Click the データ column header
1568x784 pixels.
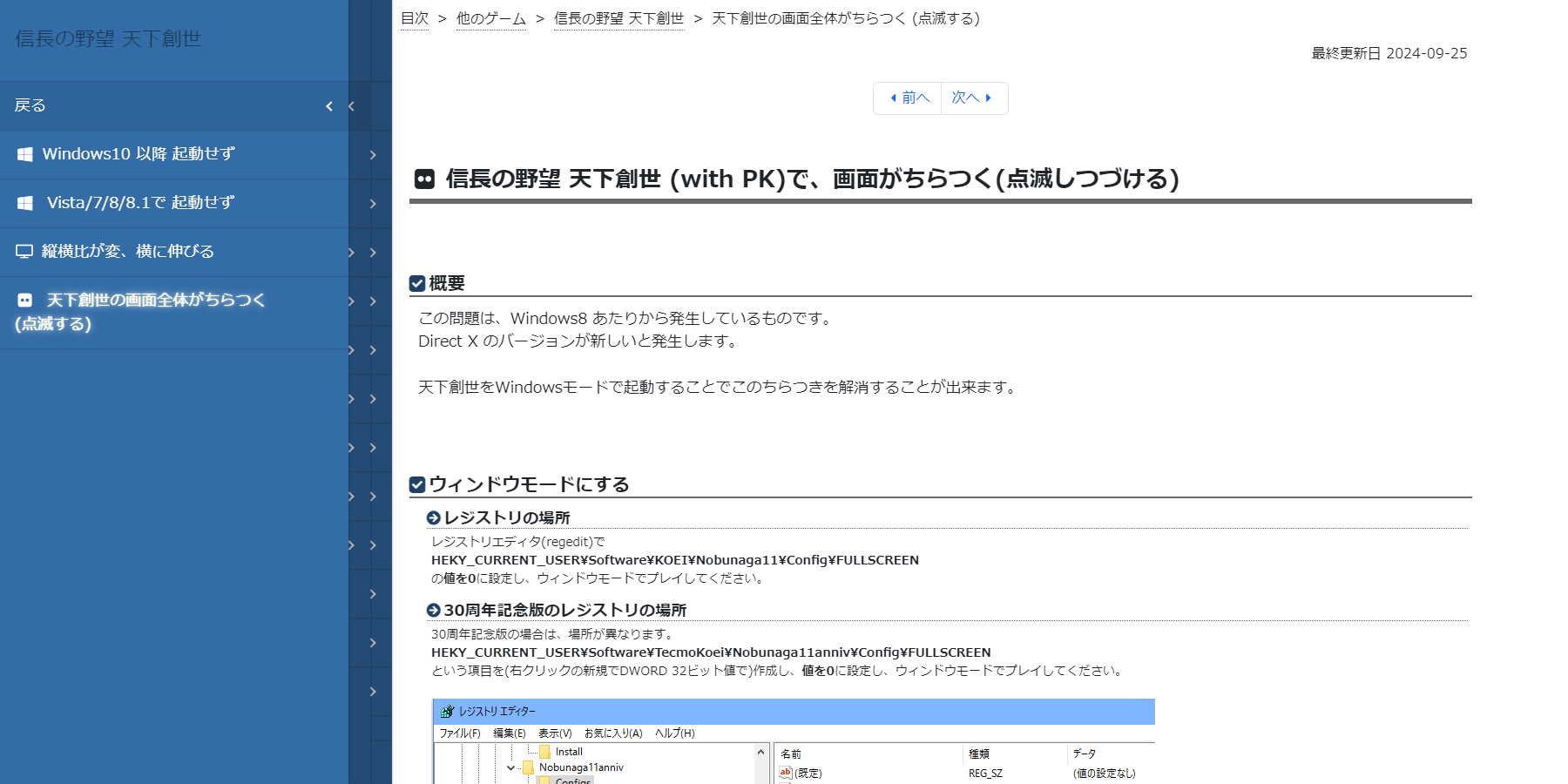1085,754
